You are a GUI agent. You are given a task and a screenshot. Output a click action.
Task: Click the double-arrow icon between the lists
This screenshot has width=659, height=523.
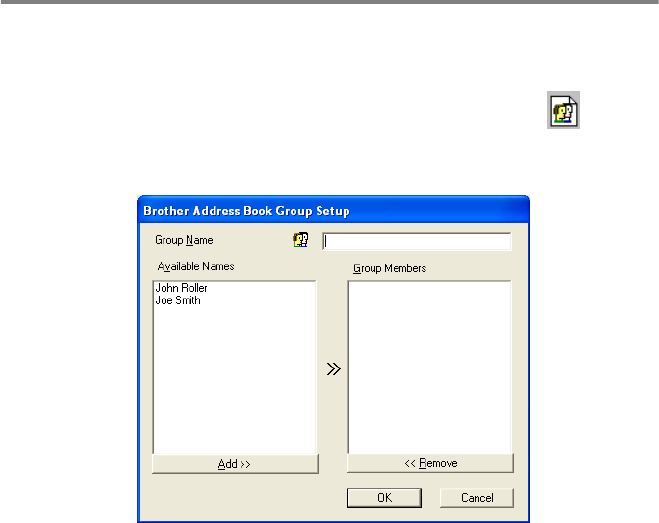tap(334, 369)
